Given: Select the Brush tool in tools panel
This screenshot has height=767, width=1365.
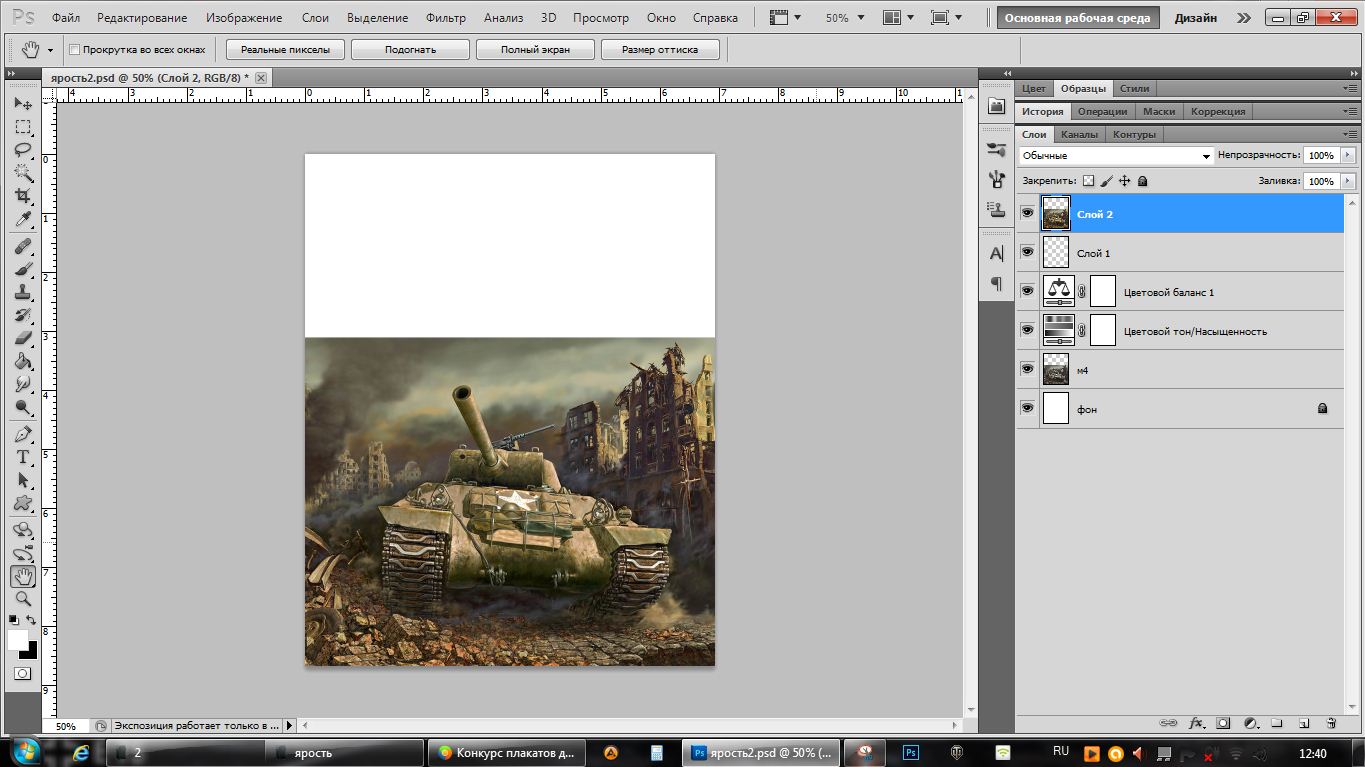Looking at the screenshot, I should [x=23, y=269].
